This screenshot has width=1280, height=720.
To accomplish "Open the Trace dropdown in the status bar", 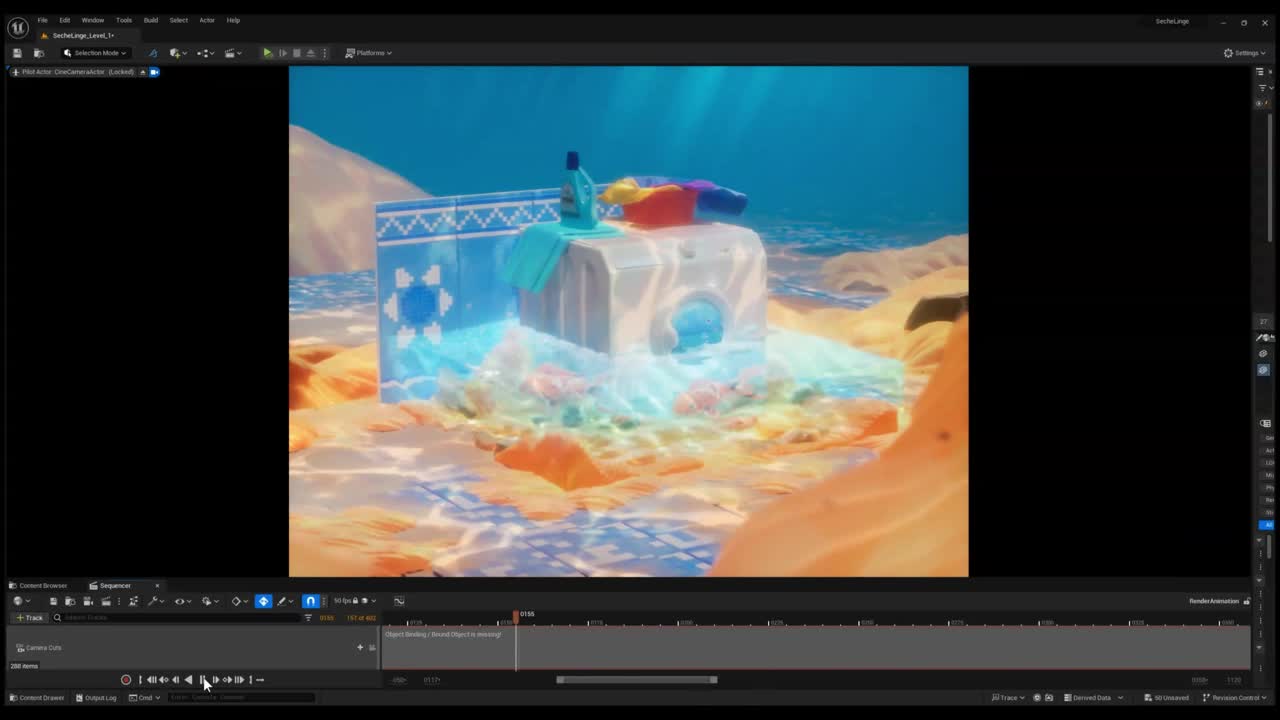I will [x=1010, y=698].
